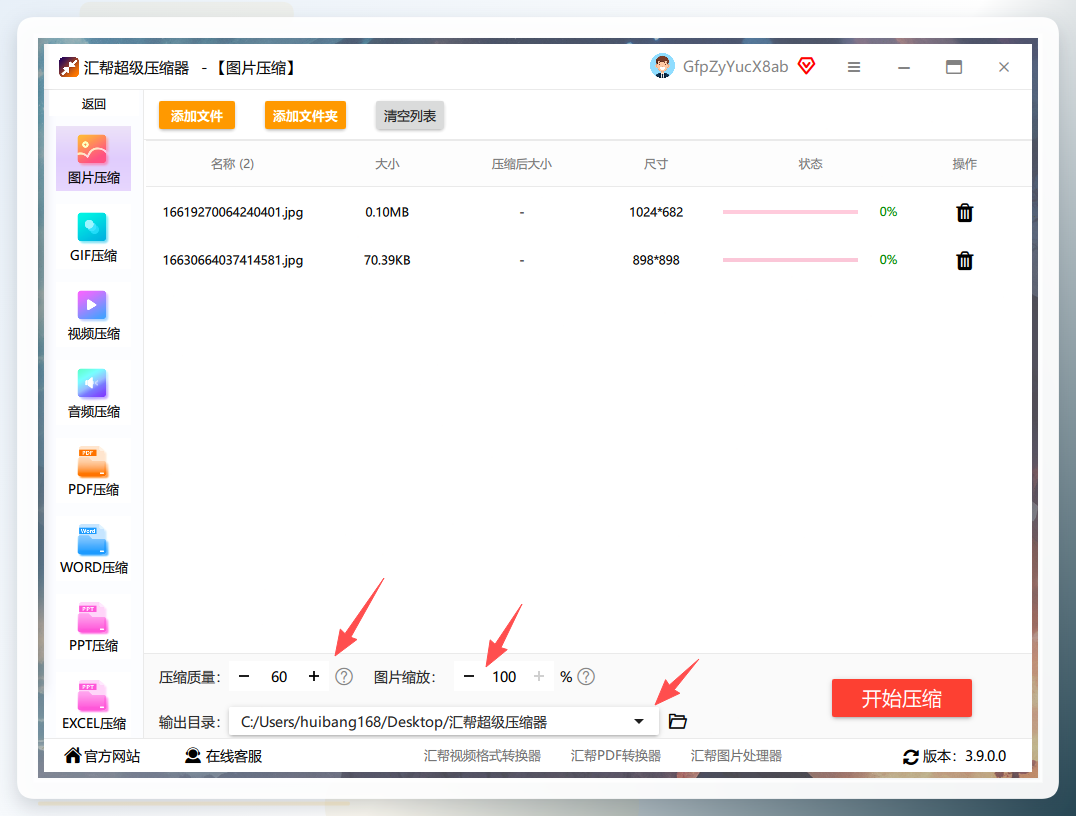Close the 汇帮超级压缩器 window
The width and height of the screenshot is (1076, 816).
tap(1004, 67)
